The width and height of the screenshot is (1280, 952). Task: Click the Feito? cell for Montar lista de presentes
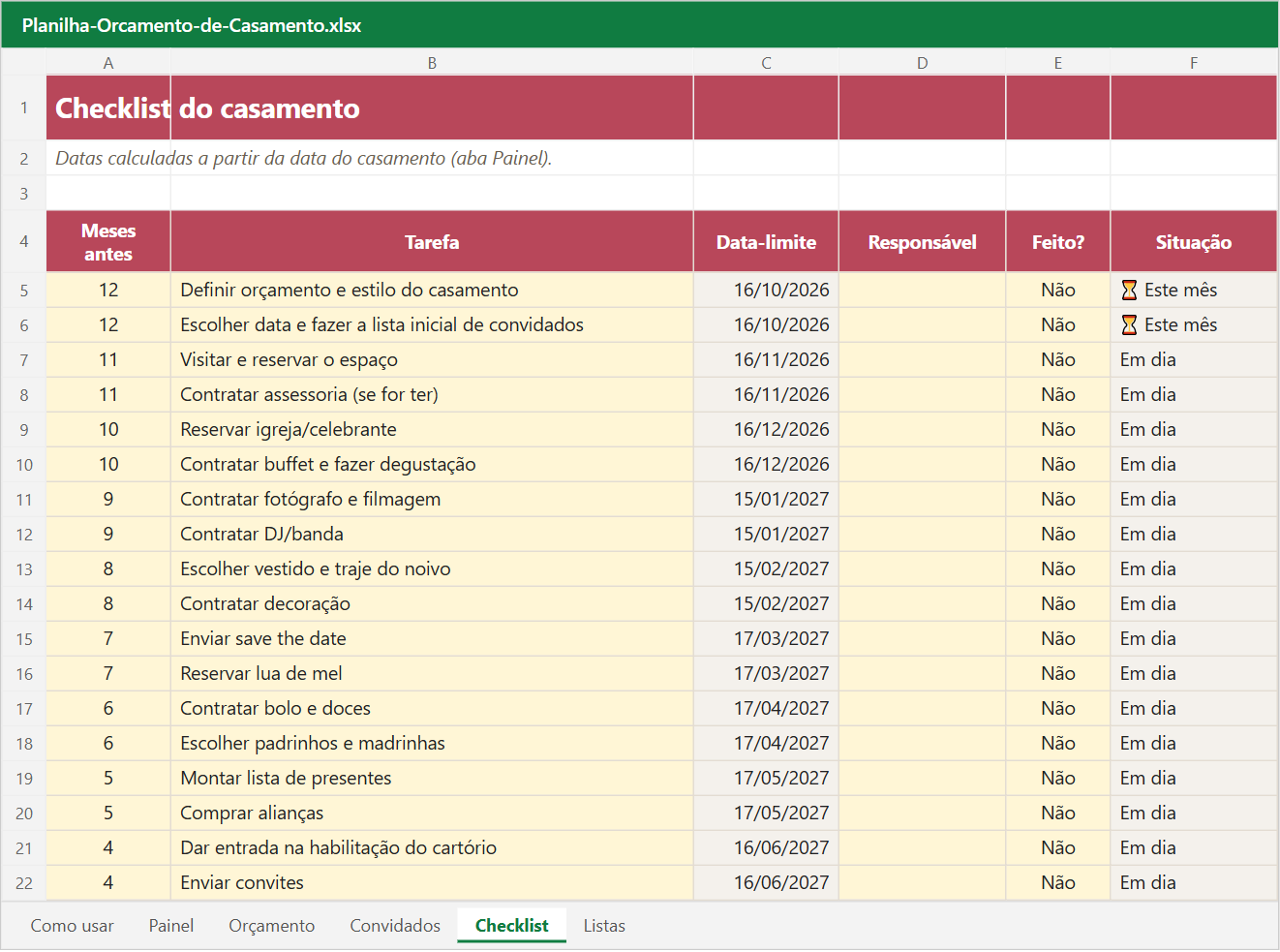(x=1058, y=779)
